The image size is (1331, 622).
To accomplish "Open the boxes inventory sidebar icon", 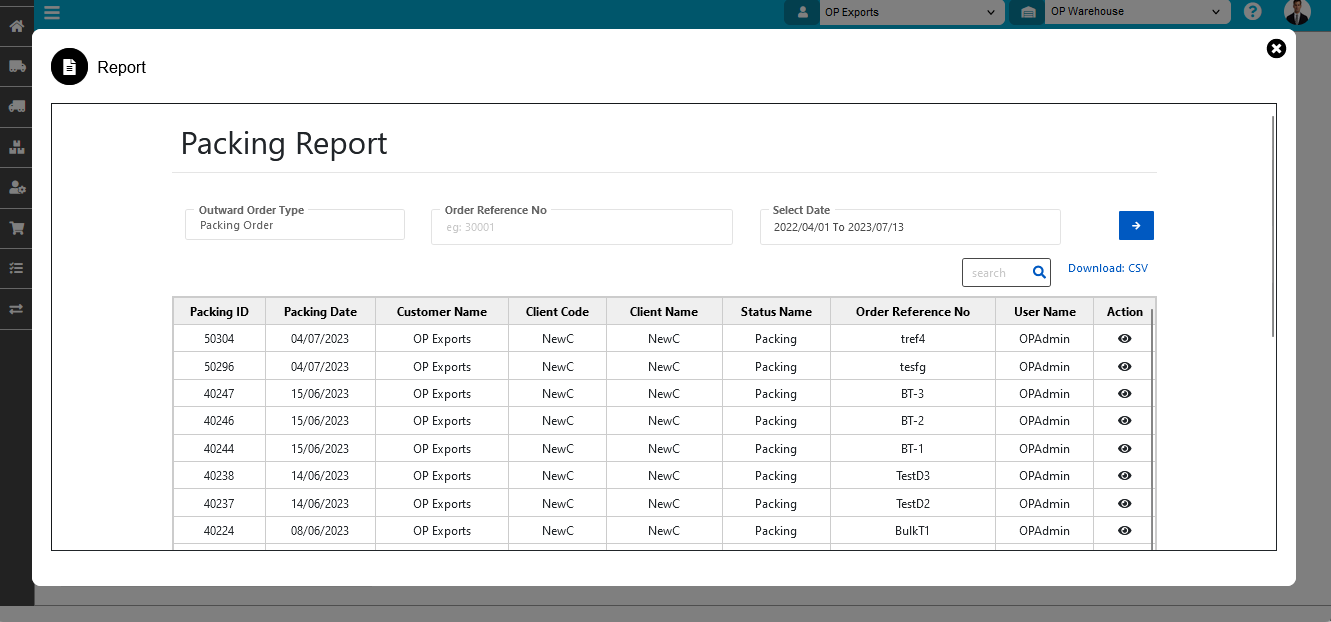I will pyautogui.click(x=16, y=147).
